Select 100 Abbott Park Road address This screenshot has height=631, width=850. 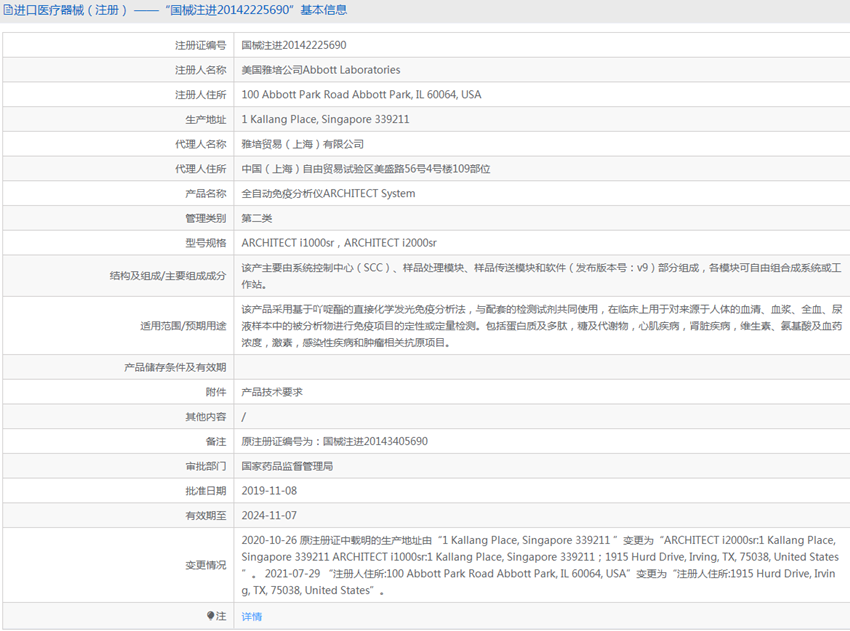click(x=361, y=94)
